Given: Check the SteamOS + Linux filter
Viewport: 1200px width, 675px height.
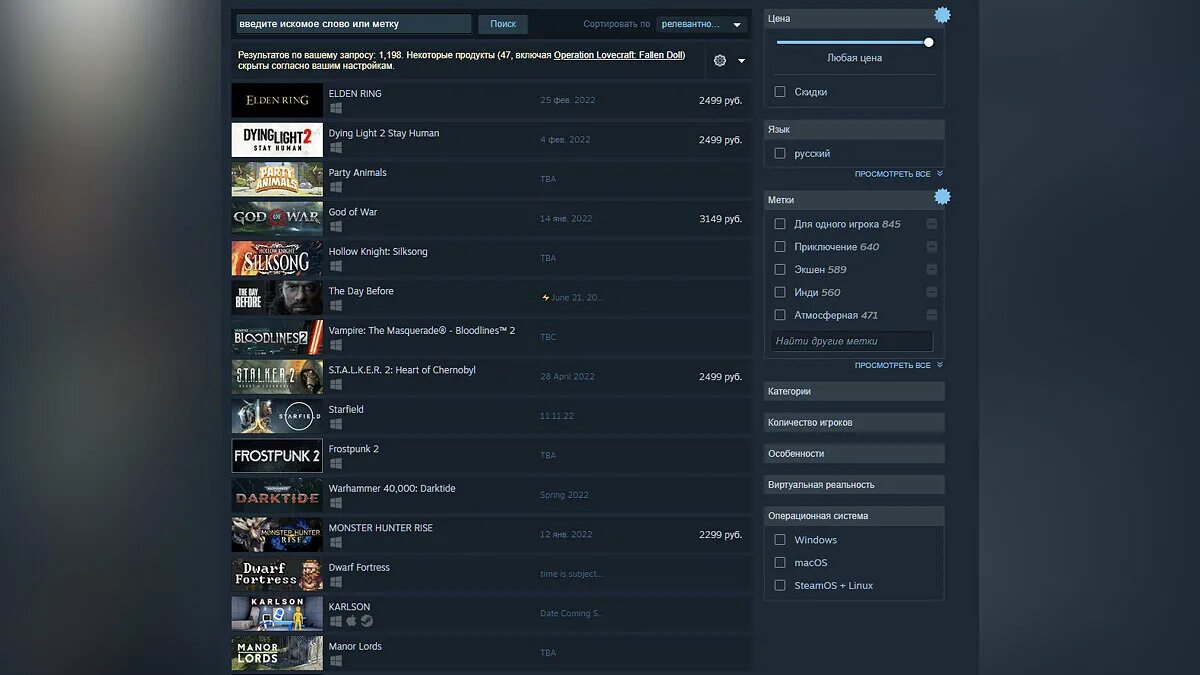Looking at the screenshot, I should point(780,586).
